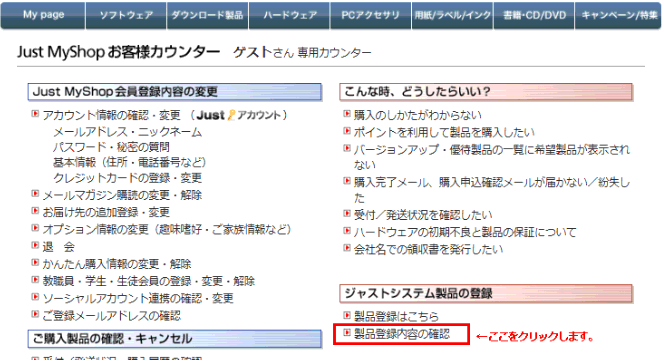The height and width of the screenshot is (361, 664).
Task: Click 購入完了メールが届かない help link
Action: 492,190
